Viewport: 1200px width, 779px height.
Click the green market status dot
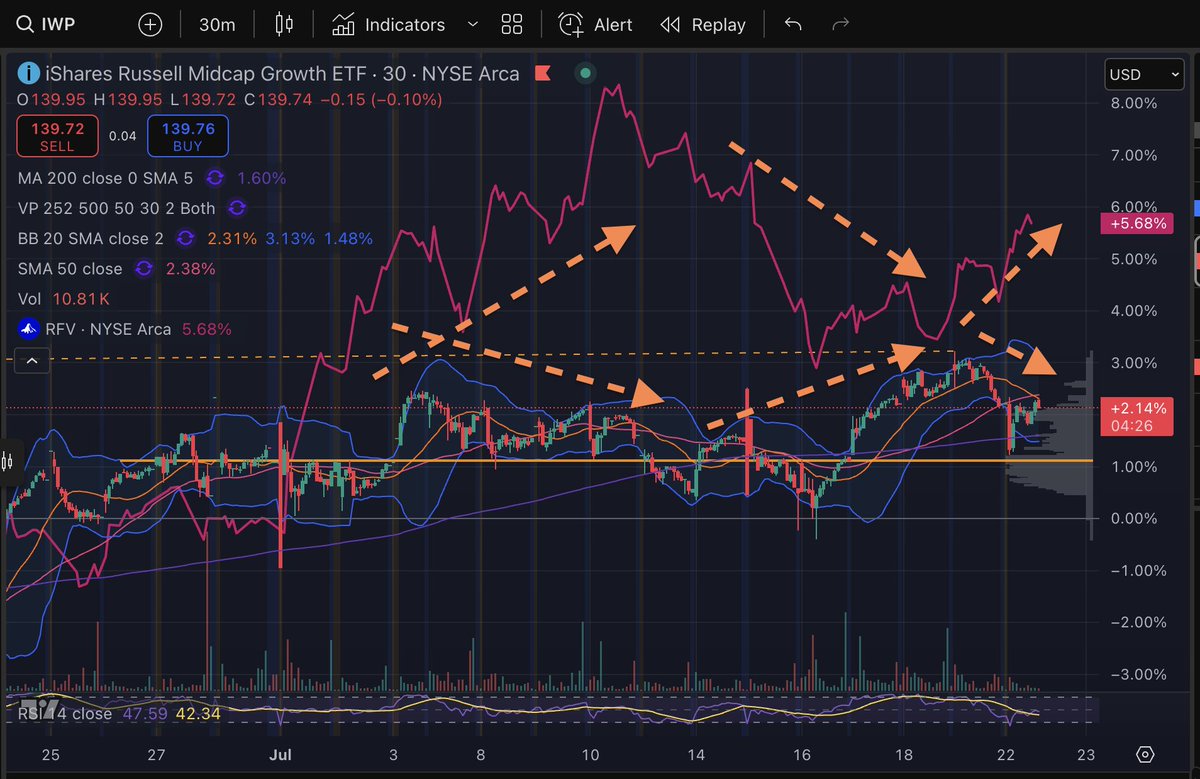(585, 73)
